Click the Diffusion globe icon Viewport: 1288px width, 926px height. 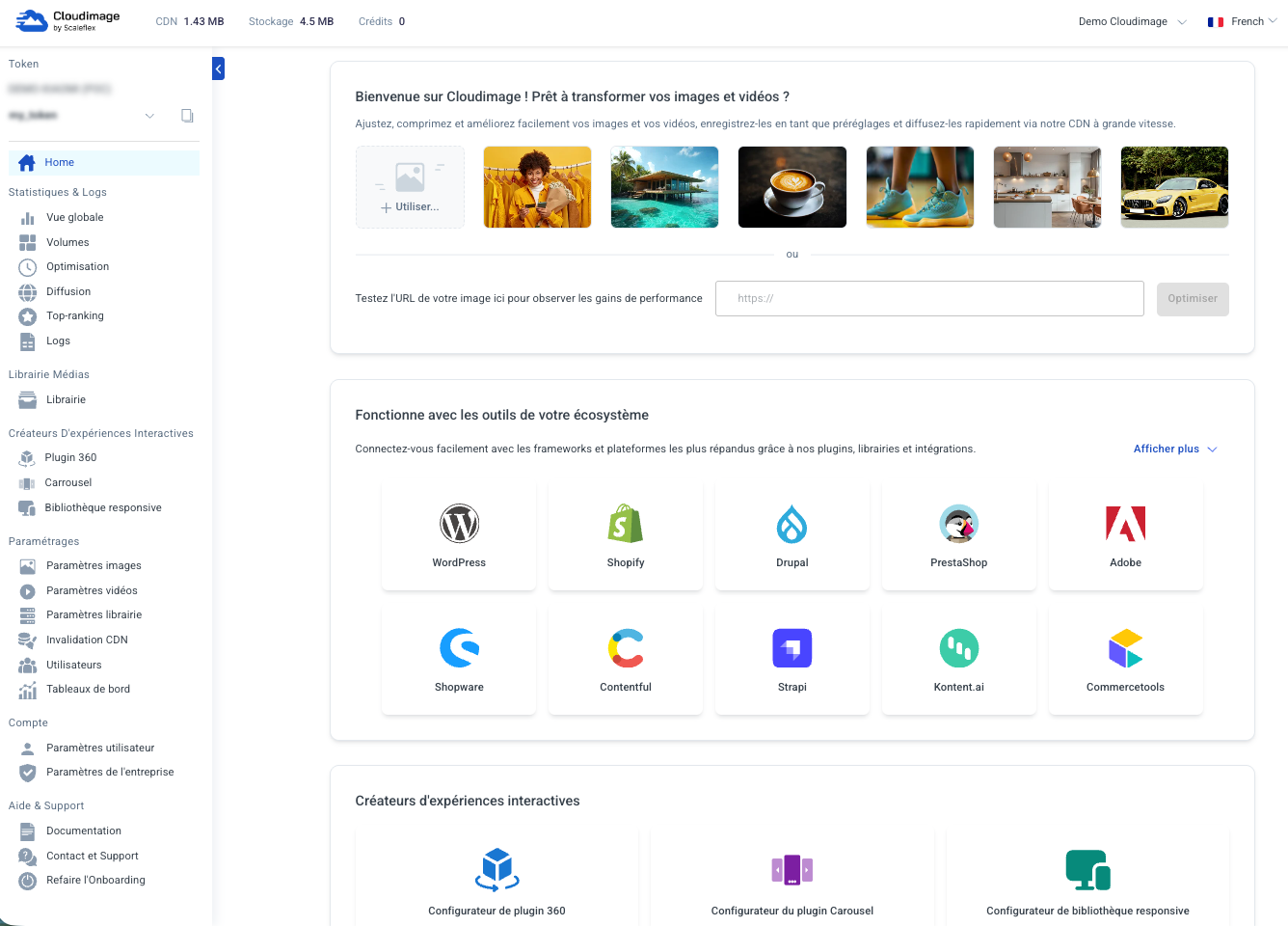coord(28,292)
